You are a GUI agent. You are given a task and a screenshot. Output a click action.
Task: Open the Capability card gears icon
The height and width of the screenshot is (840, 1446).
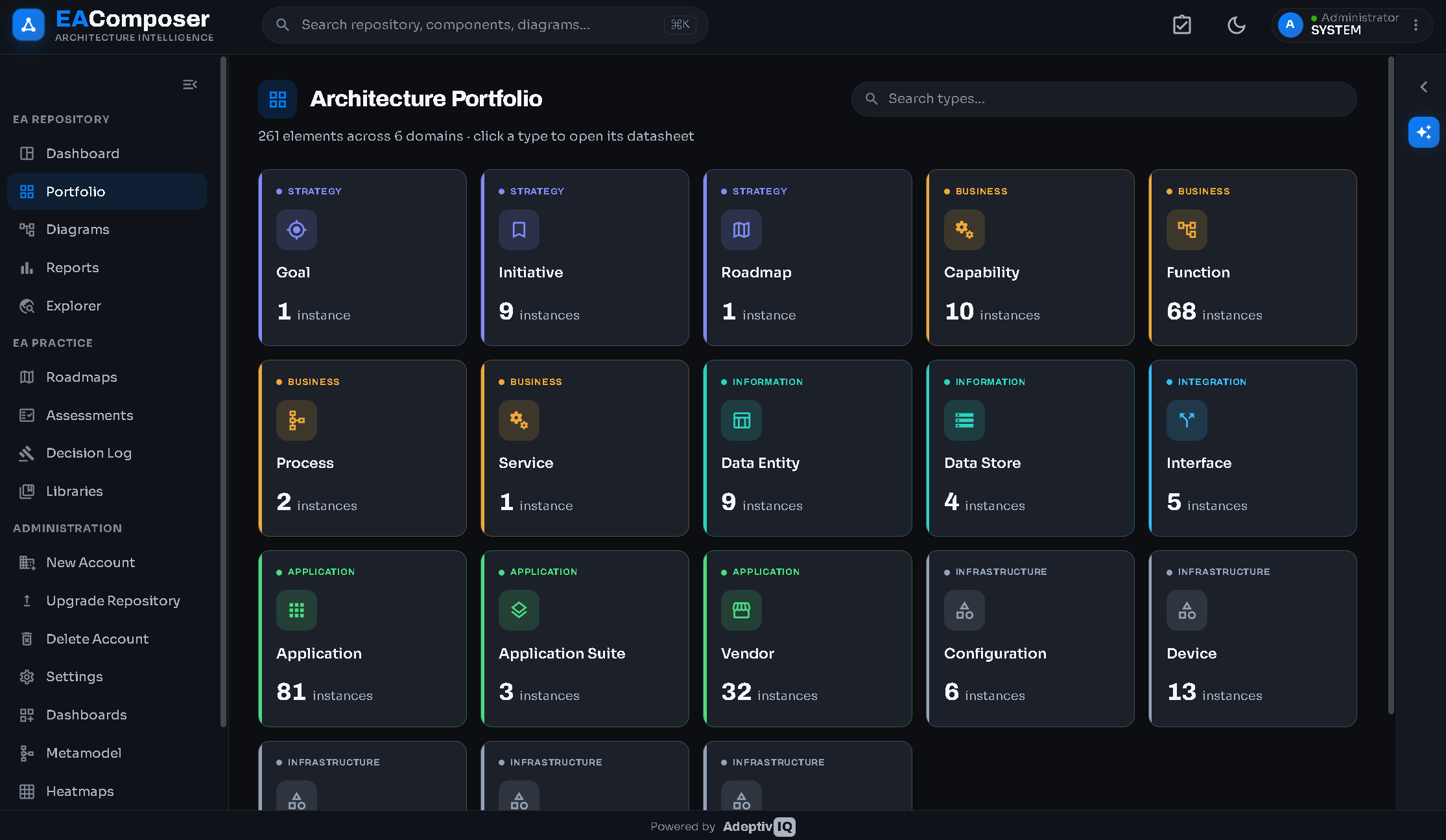tap(964, 229)
